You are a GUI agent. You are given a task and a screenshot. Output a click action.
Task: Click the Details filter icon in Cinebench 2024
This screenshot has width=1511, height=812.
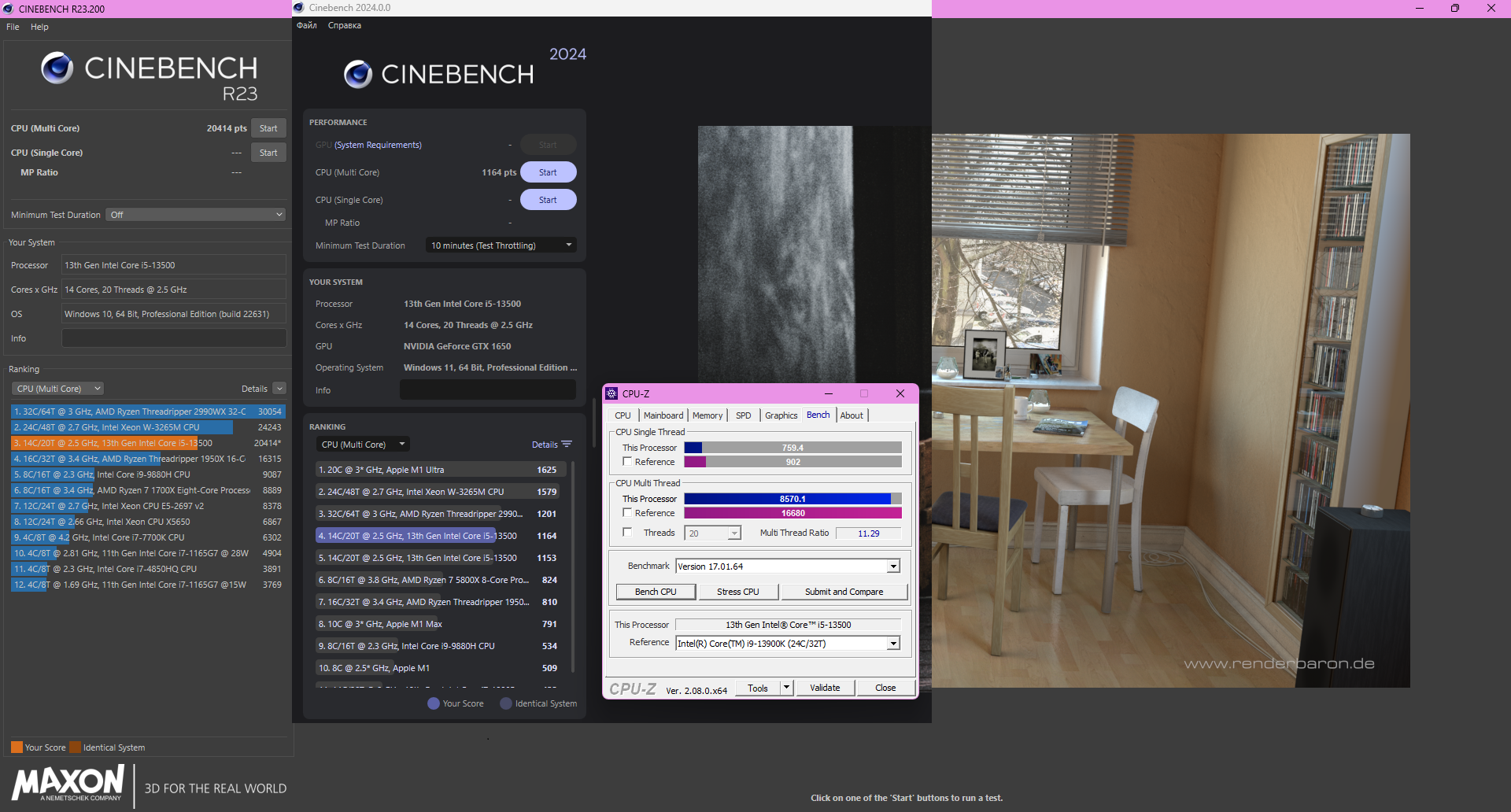point(567,445)
